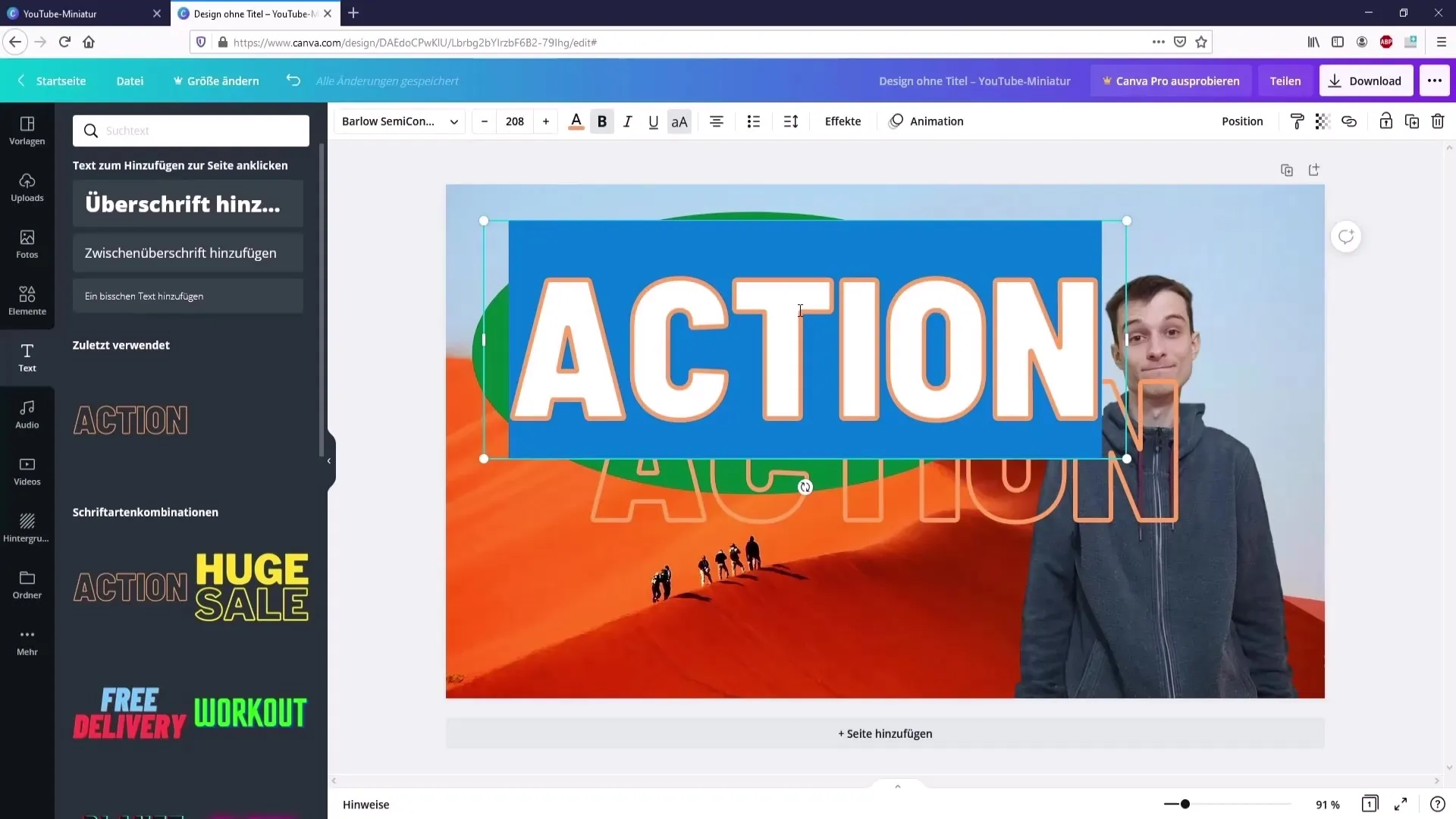The width and height of the screenshot is (1456, 819).
Task: Click the zoom slider handle
Action: 1185,804
